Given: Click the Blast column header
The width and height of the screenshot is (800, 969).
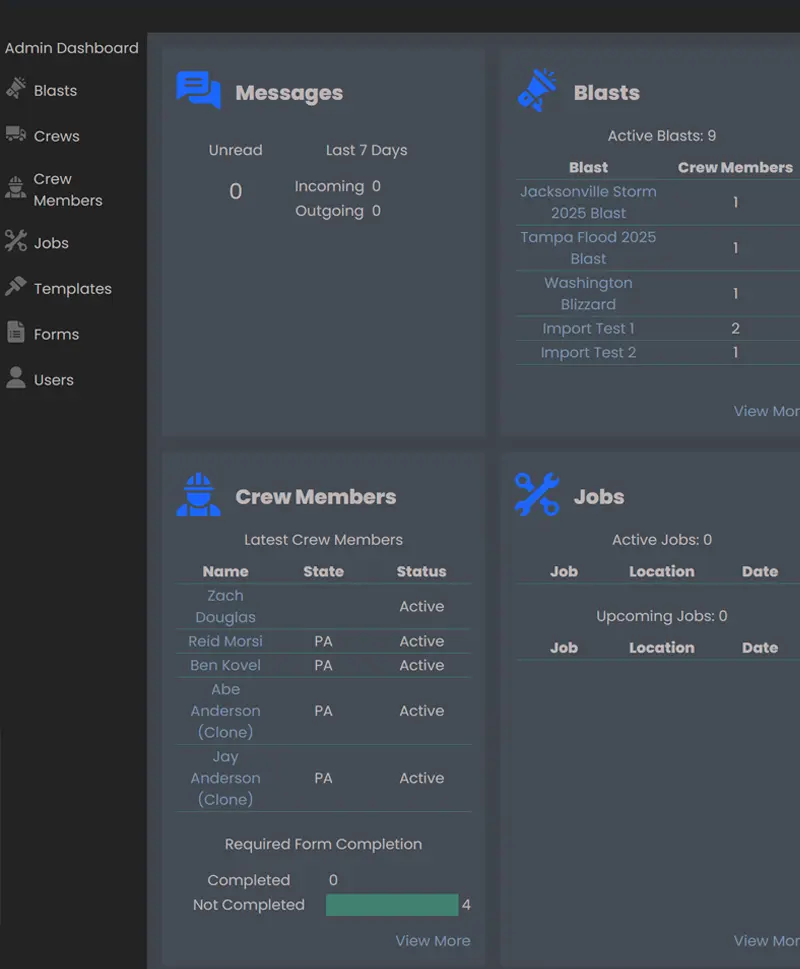Looking at the screenshot, I should pyautogui.click(x=588, y=167).
